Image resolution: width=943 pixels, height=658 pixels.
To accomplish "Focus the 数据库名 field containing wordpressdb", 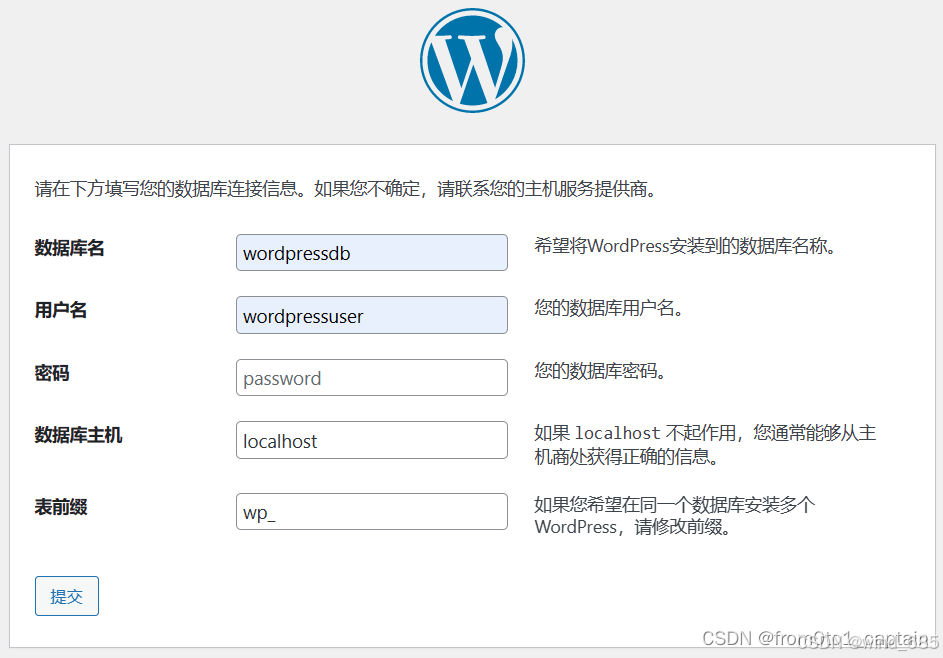I will [372, 253].
